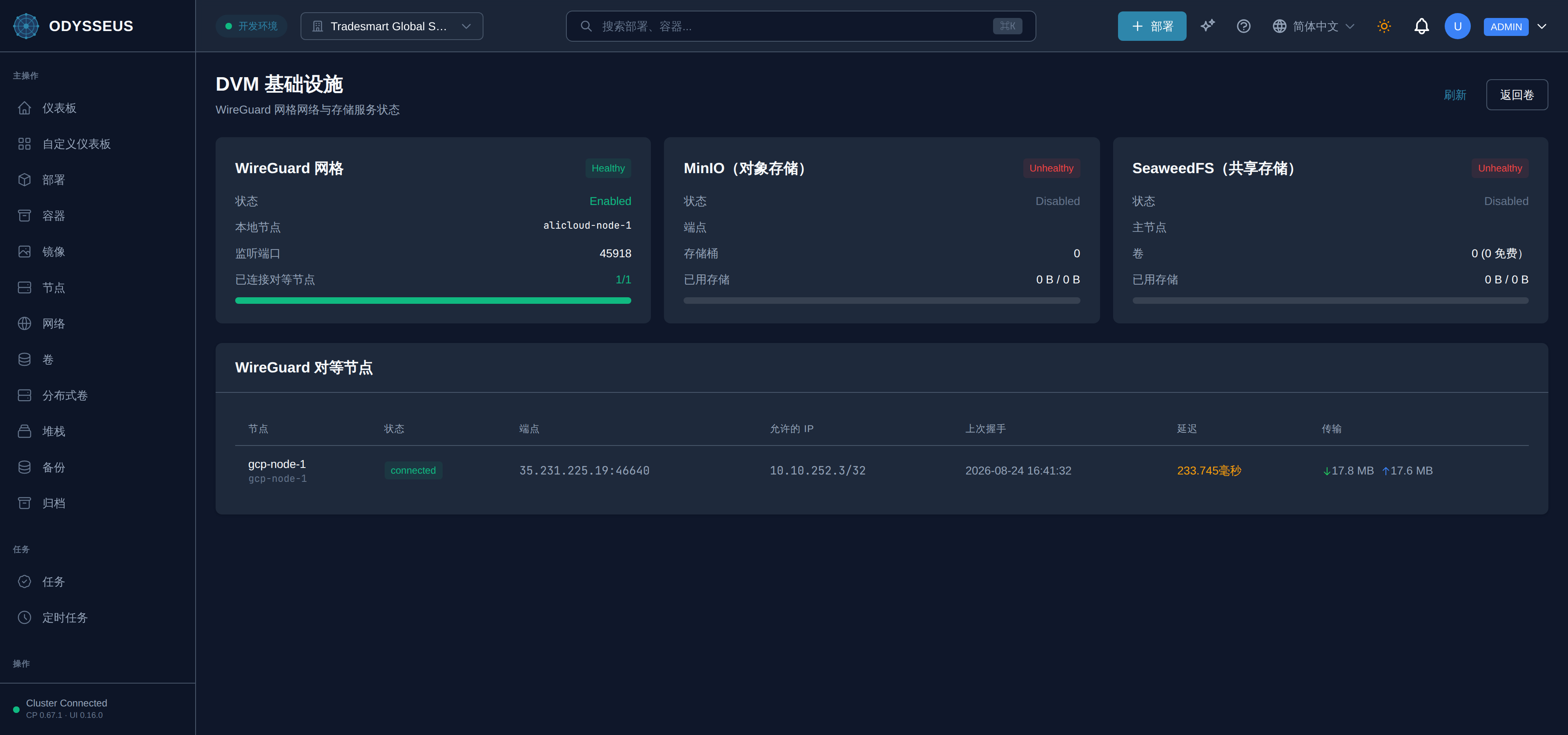This screenshot has height=735, width=1568.
Task: Open notifications bell icon
Action: (1421, 26)
